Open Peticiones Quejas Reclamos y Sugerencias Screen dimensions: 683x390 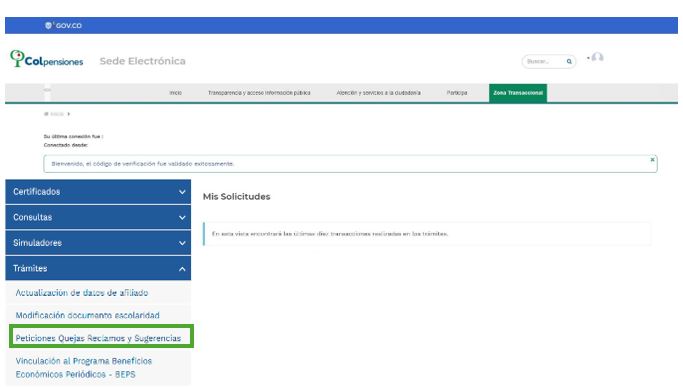pyautogui.click(x=98, y=338)
